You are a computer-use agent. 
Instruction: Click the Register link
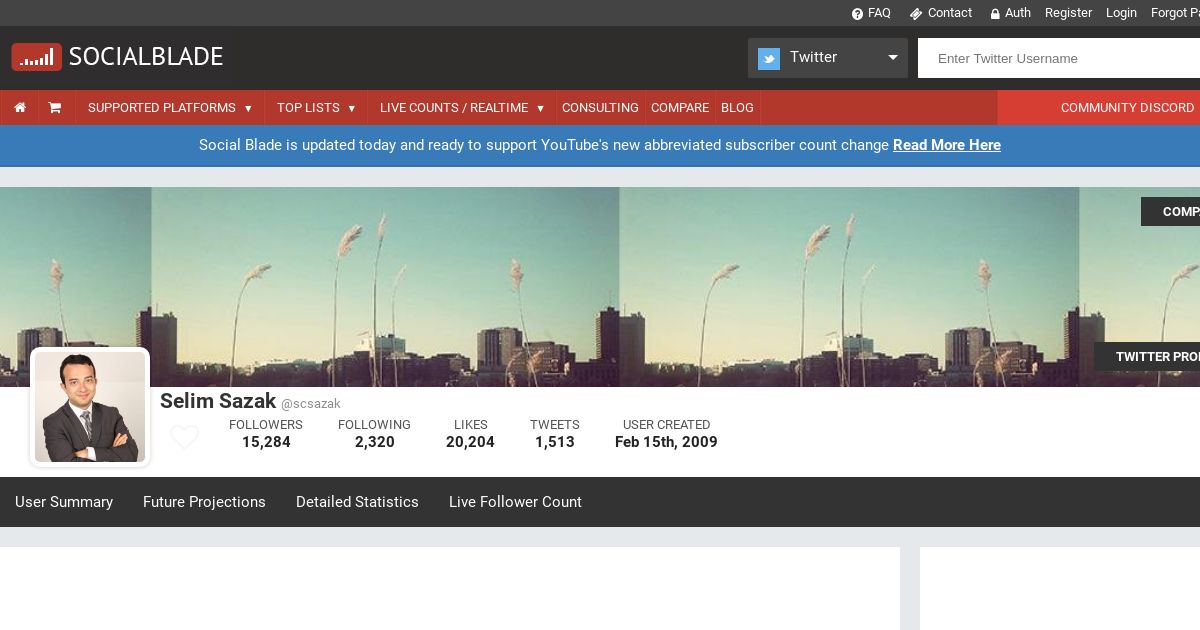[x=1068, y=13]
